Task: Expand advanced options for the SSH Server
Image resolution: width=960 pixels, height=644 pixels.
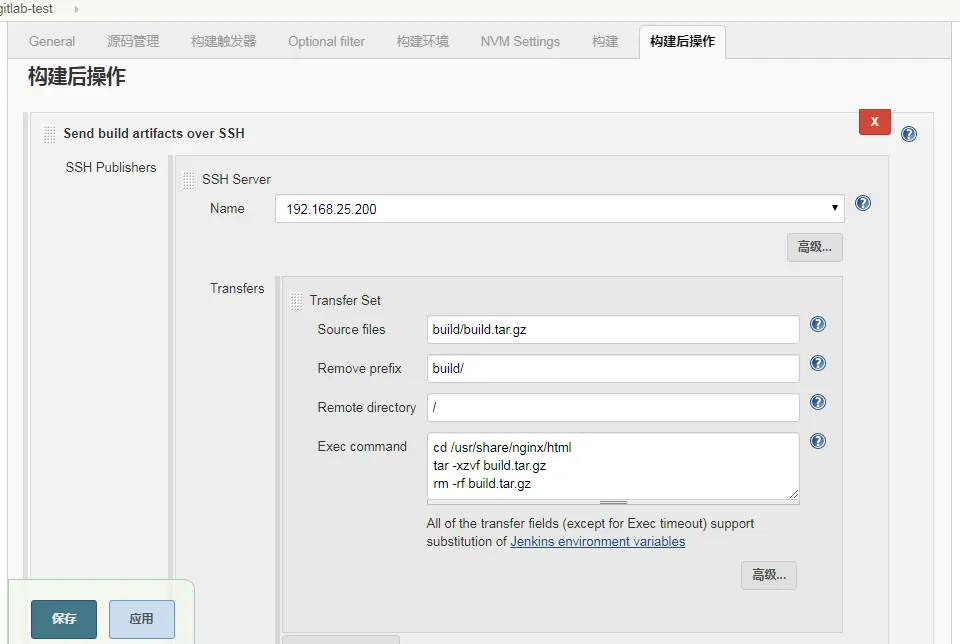Action: tap(812, 247)
